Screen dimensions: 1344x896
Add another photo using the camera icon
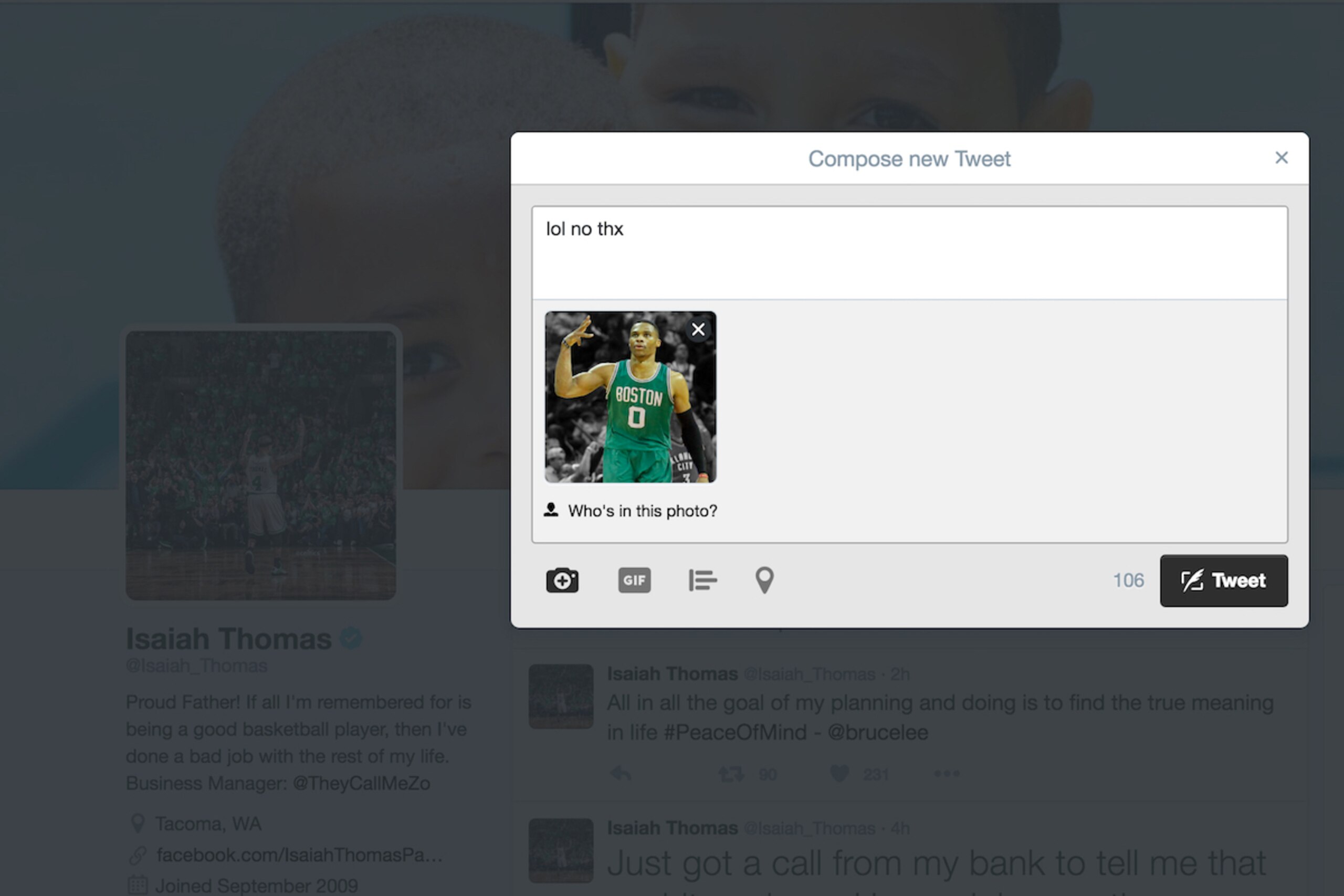point(562,580)
